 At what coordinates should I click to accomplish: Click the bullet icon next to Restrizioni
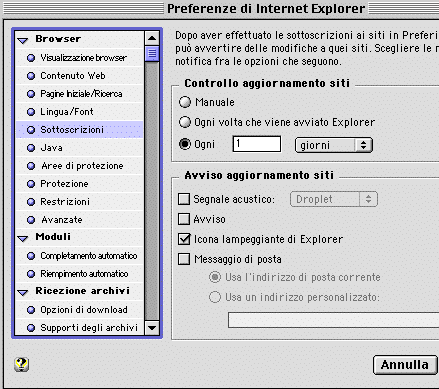click(x=31, y=202)
